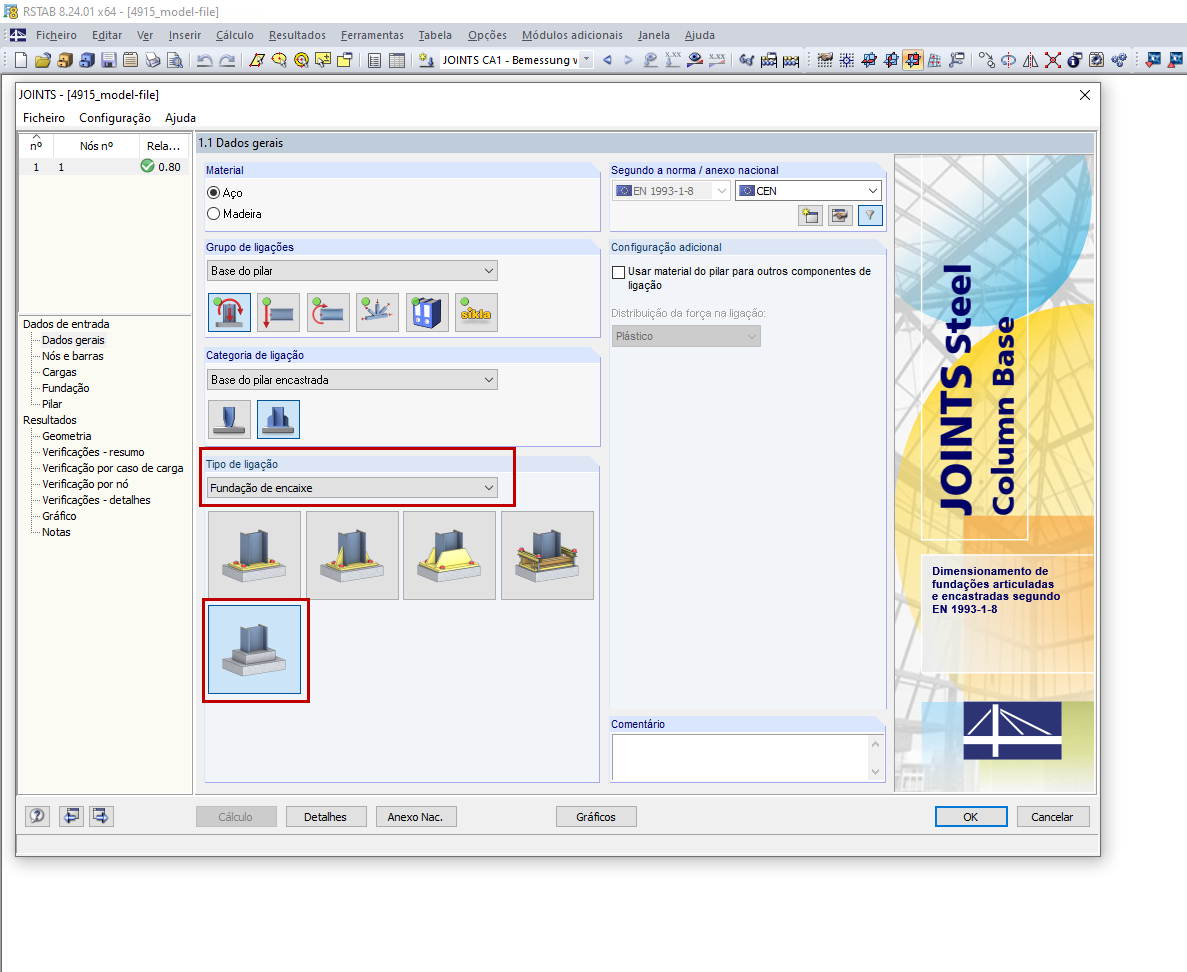The height and width of the screenshot is (972, 1187).
Task: Select the multi-member node joint group icon
Action: 377,313
